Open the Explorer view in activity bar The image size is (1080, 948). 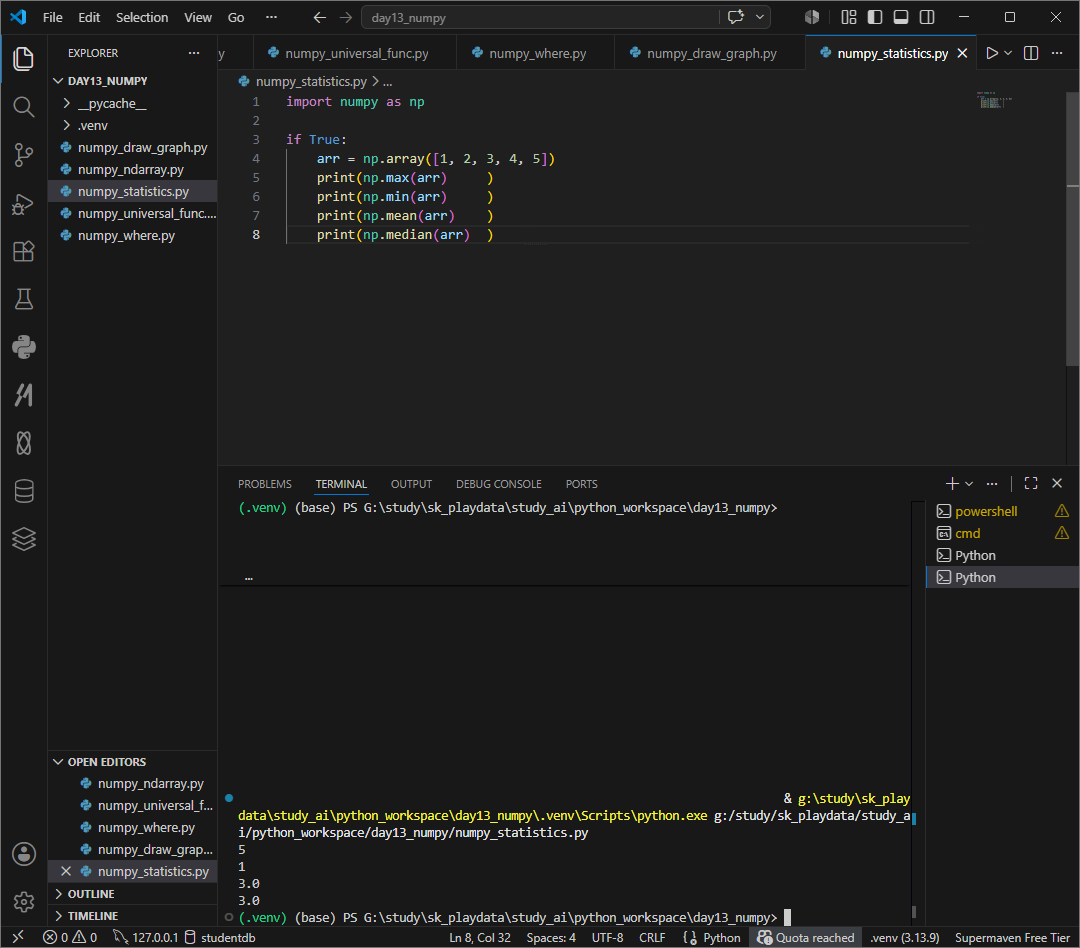click(x=23, y=59)
